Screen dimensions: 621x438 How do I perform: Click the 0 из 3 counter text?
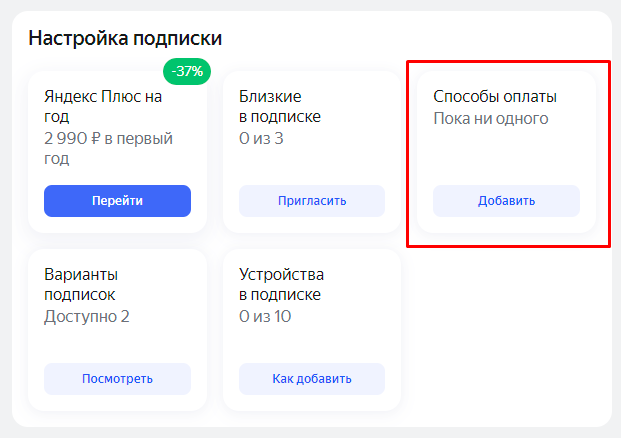[x=261, y=138]
